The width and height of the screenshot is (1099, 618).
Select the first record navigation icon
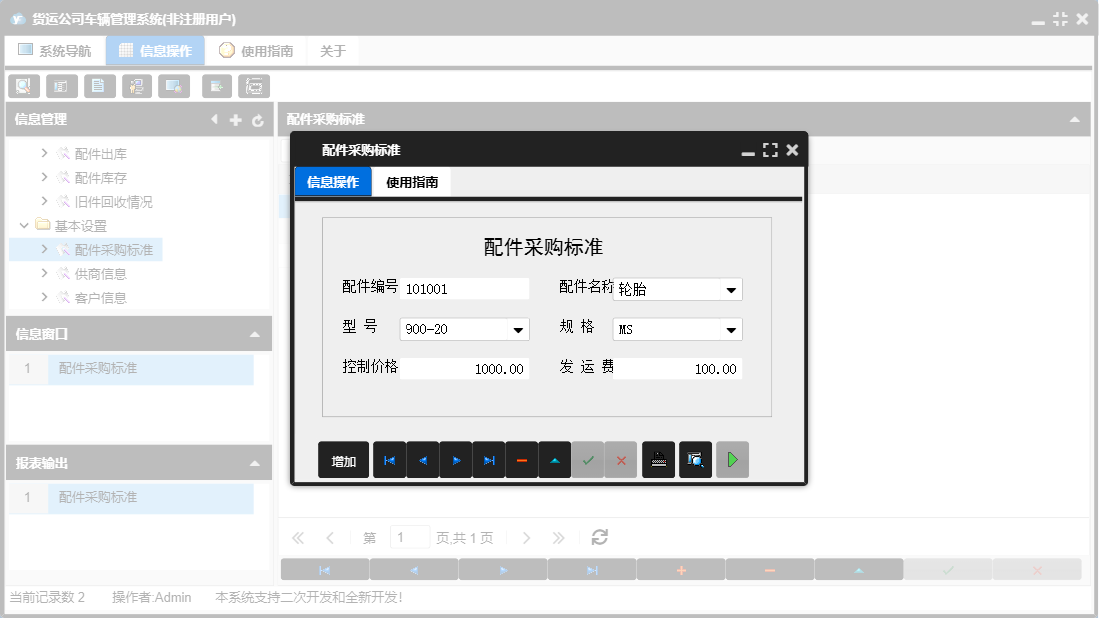coord(389,459)
